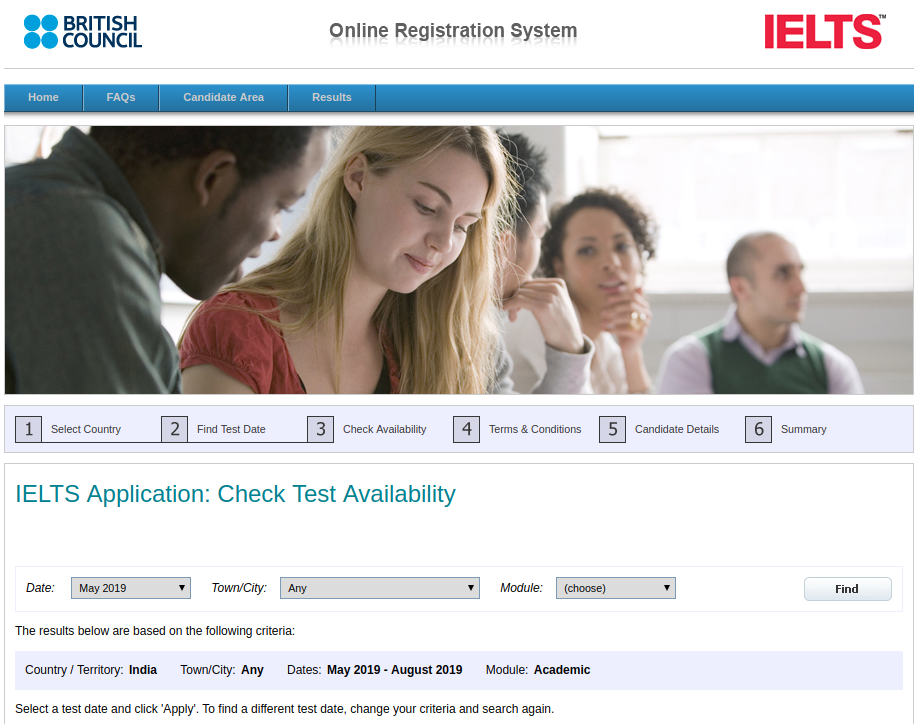This screenshot has height=724, width=915.
Task: Click the Select Country step label
Action: (x=86, y=429)
